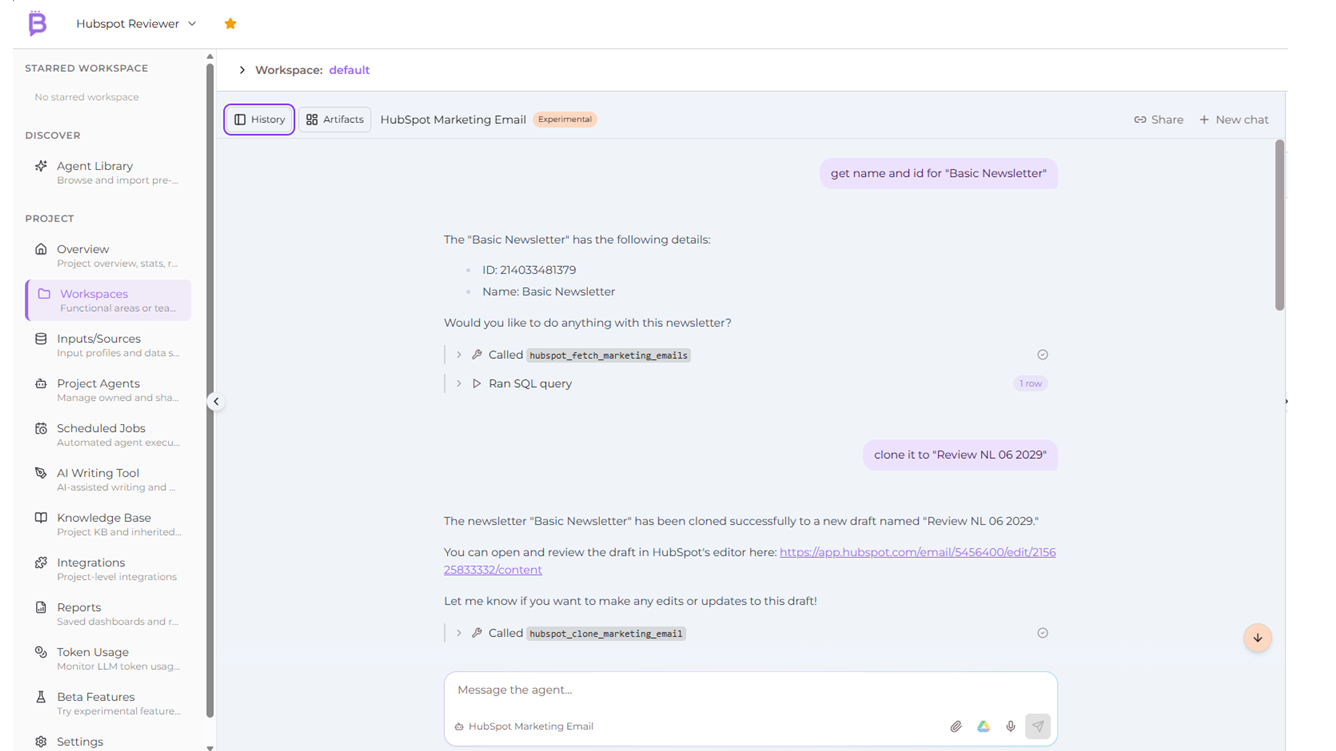The height and width of the screenshot is (751, 1336).
Task: Expand the hubspot_fetch_marketing_emails call
Action: click(x=459, y=355)
